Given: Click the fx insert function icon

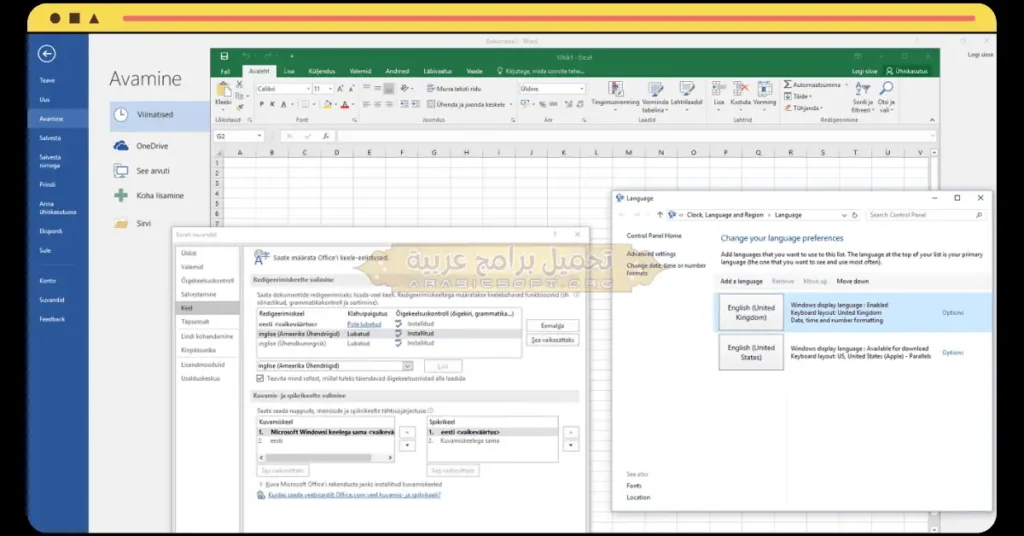Looking at the screenshot, I should coord(326,136).
